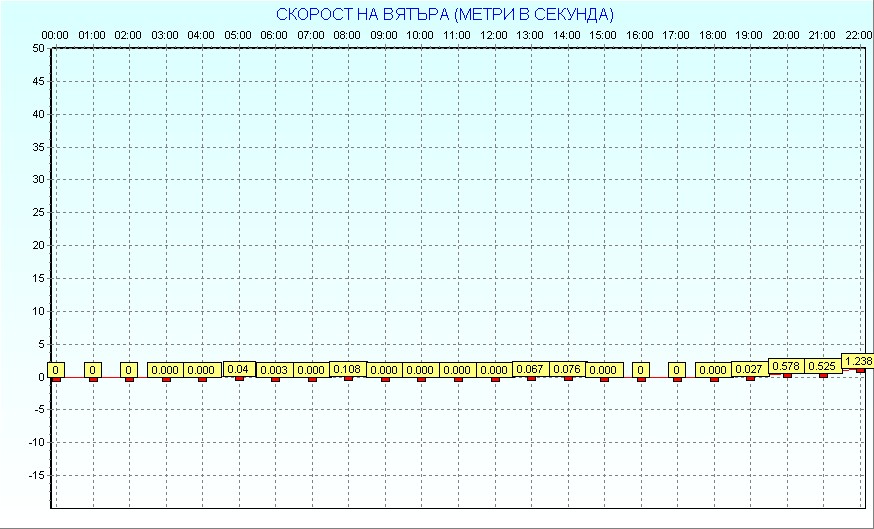Select the 12:00 time axis label
Image resolution: width=874 pixels, height=529 pixels.
point(494,35)
